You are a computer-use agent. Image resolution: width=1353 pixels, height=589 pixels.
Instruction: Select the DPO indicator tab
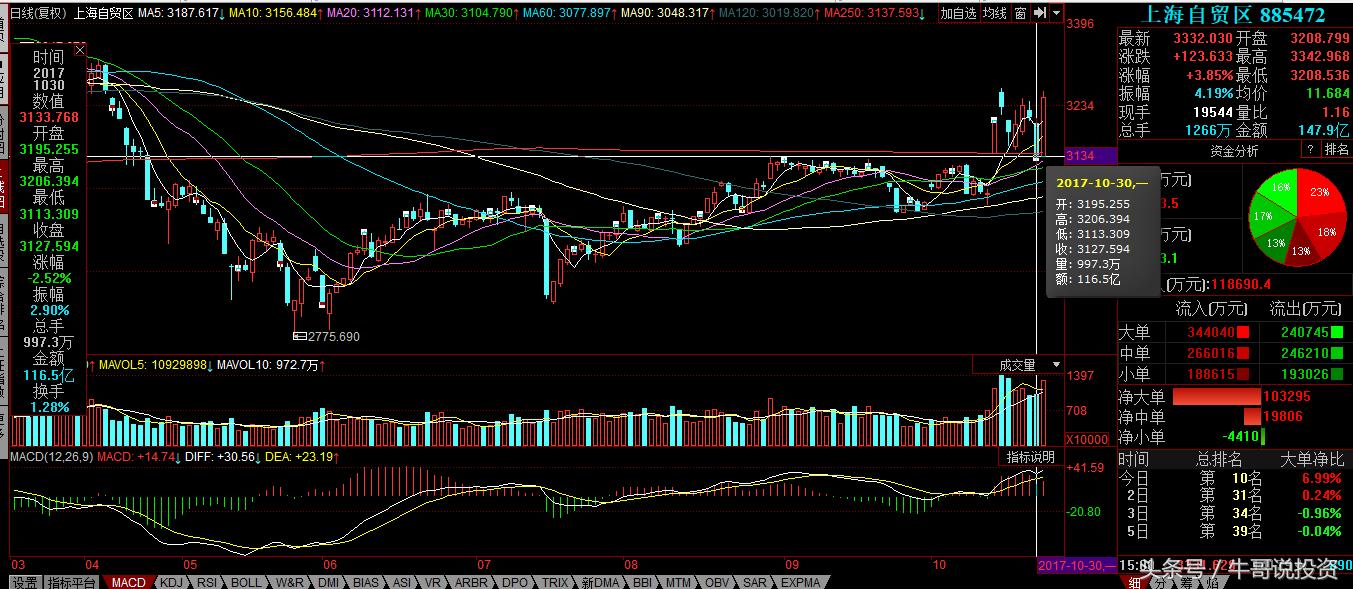click(x=514, y=582)
